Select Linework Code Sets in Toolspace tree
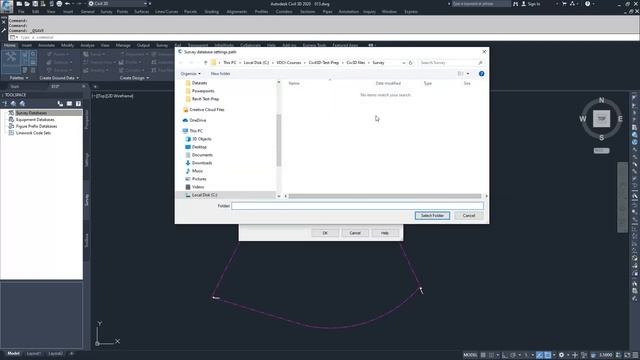This screenshot has width=640, height=360. click(33, 133)
